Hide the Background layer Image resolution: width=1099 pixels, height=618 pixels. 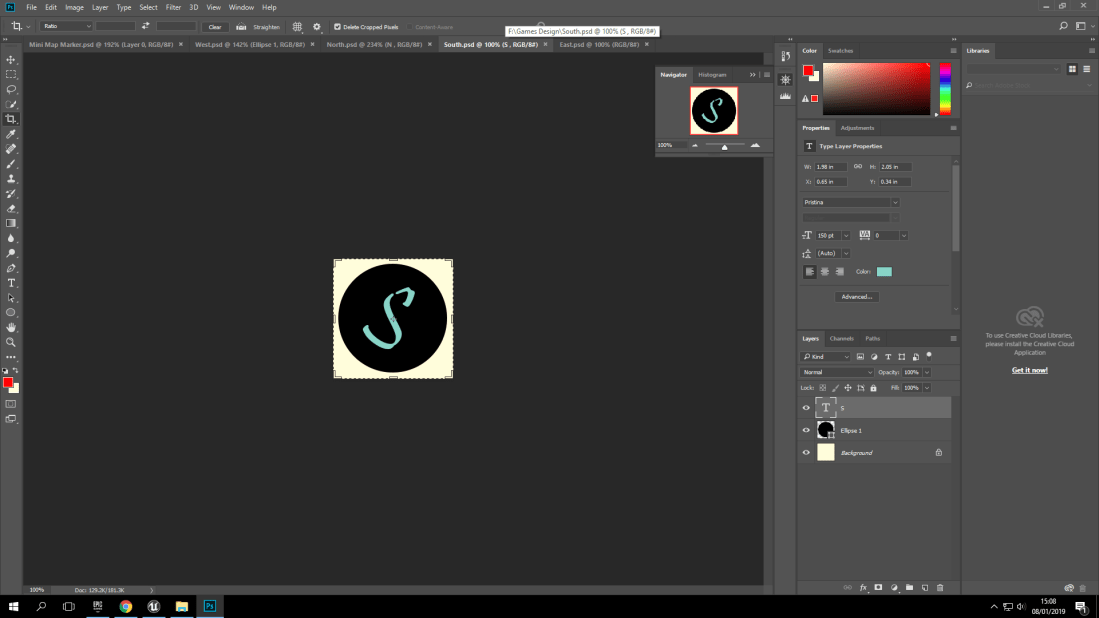click(806, 453)
